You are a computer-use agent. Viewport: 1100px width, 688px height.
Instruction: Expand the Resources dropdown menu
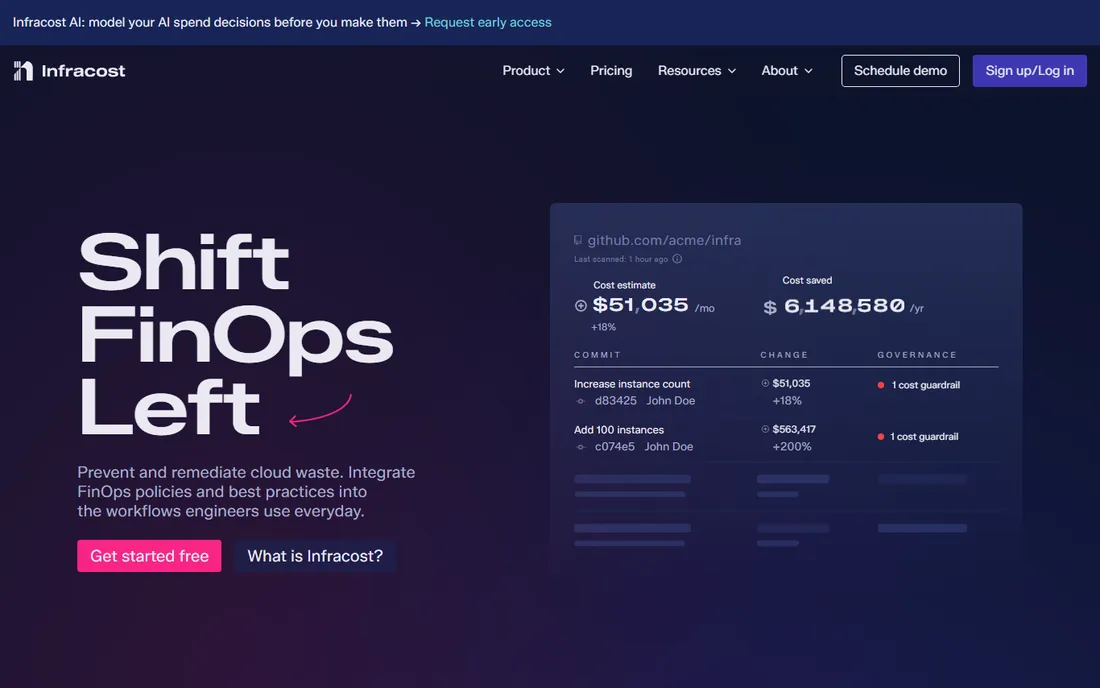tap(697, 71)
